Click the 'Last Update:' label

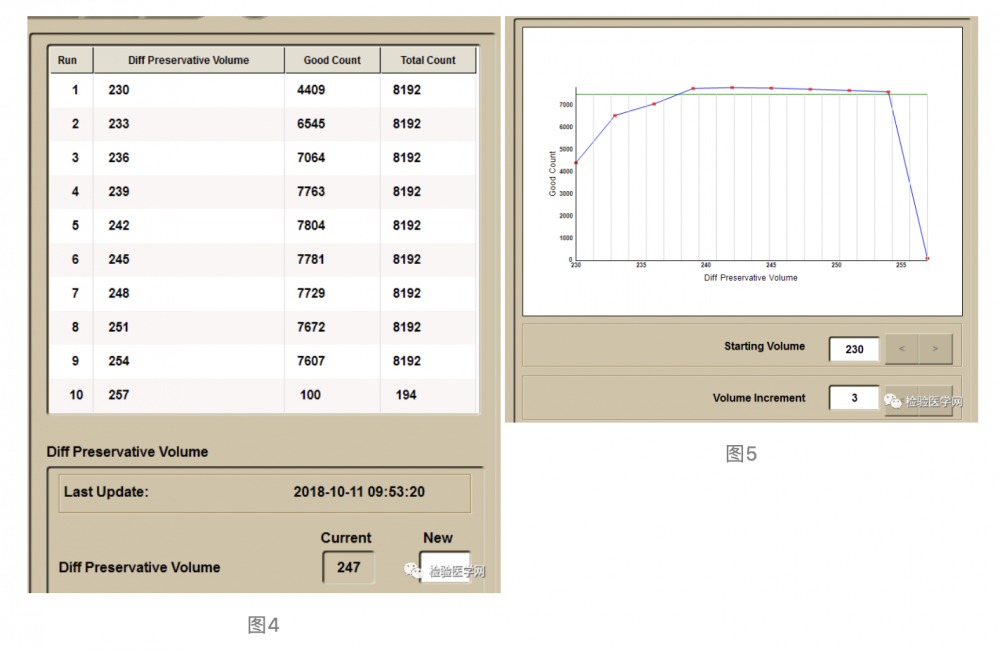click(x=106, y=492)
